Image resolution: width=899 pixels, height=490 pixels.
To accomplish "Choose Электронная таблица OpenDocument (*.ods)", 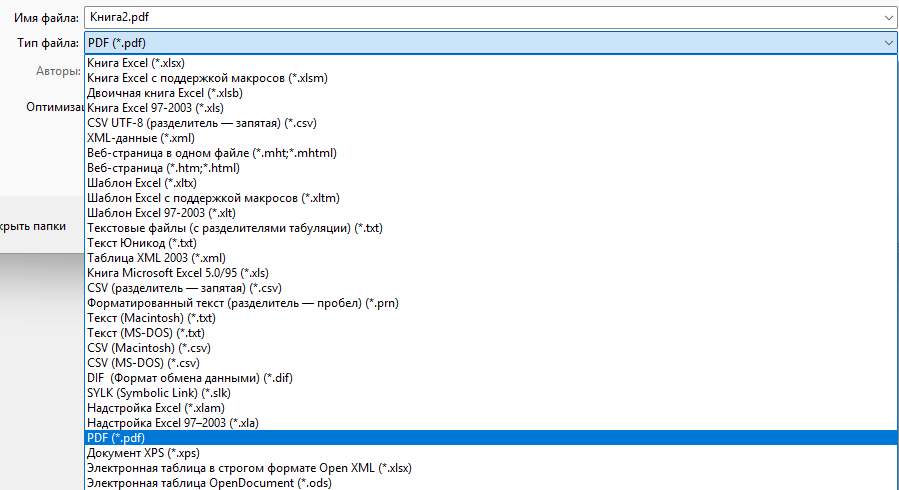I will [x=491, y=483].
